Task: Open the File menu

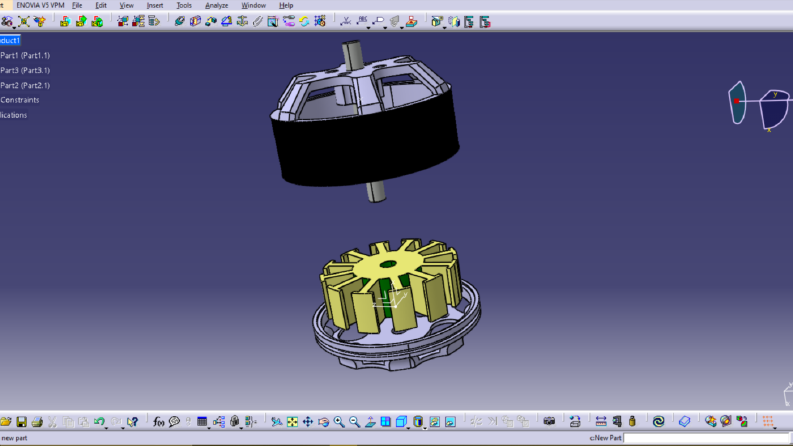Action: click(x=77, y=5)
